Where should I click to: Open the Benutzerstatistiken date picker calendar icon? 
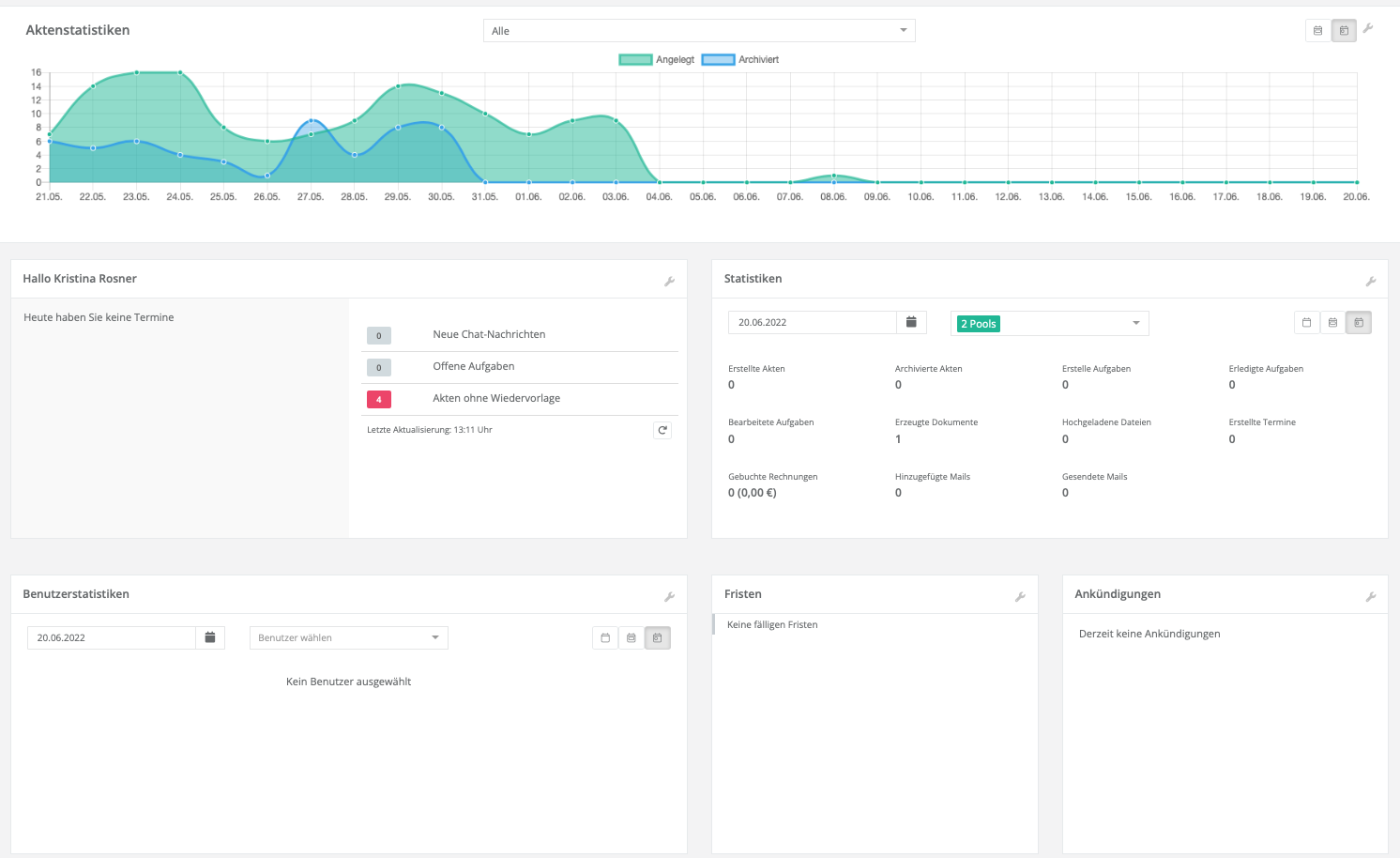pyautogui.click(x=210, y=638)
